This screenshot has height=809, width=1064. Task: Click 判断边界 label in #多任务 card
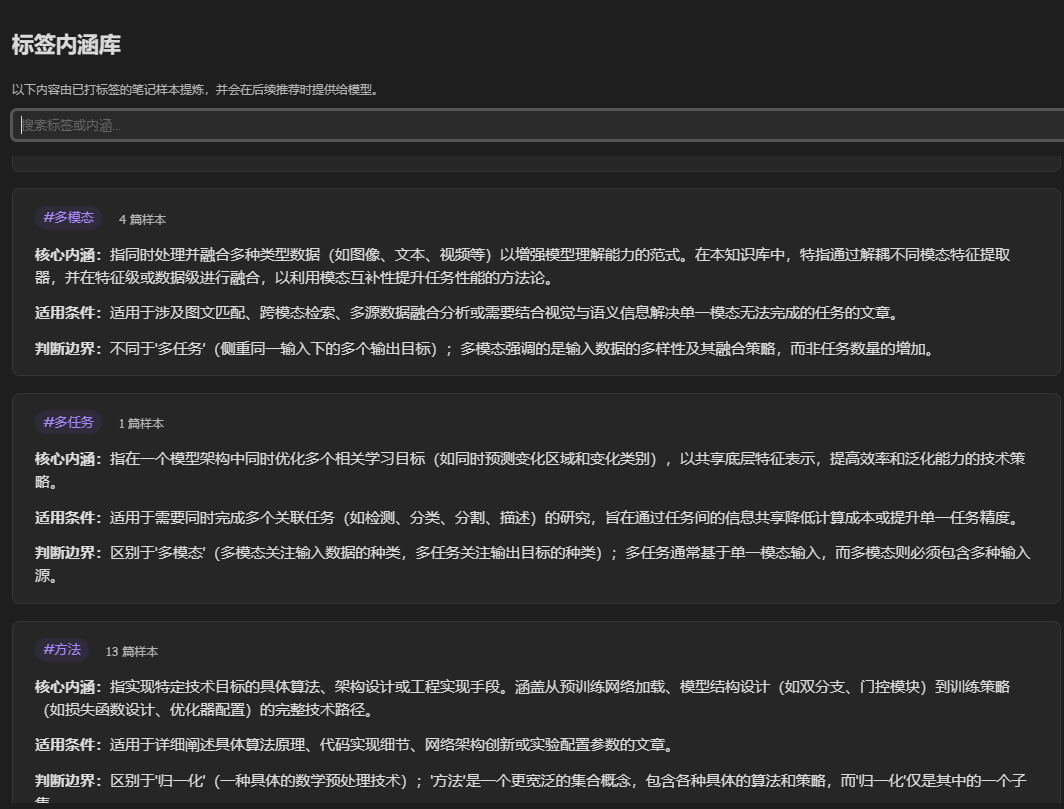(x=68, y=552)
